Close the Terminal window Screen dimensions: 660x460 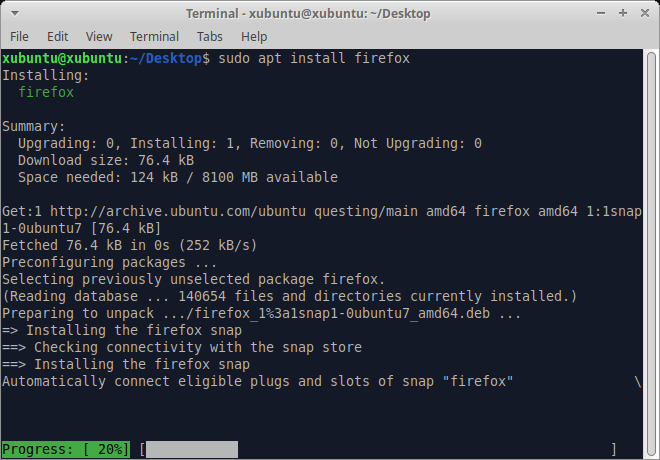(x=643, y=14)
